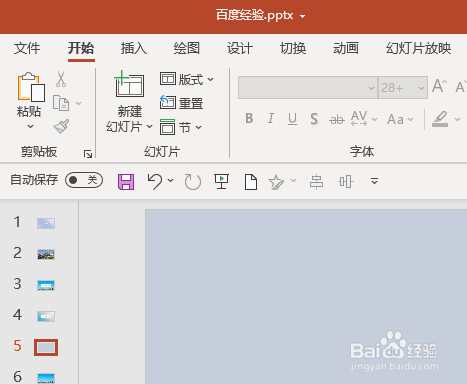Expand the 新建幻灯片 dropdown arrow
This screenshot has width=467, height=384.
[150, 127]
